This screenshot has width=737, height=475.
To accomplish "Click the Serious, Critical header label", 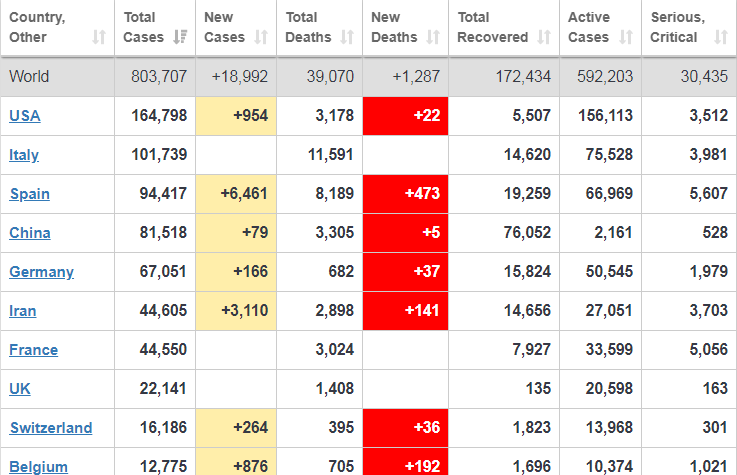I will pyautogui.click(x=677, y=27).
